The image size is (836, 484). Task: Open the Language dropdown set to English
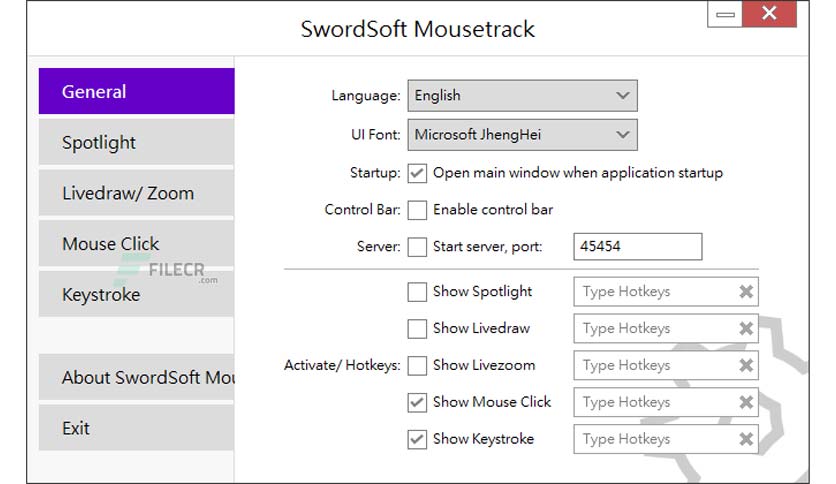click(x=522, y=95)
